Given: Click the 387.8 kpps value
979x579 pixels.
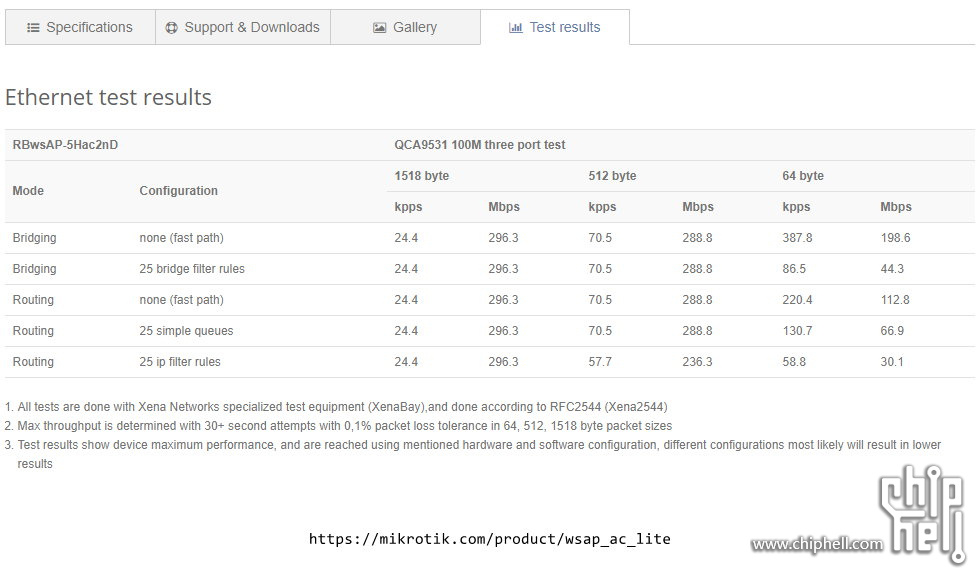Looking at the screenshot, I should tap(797, 238).
